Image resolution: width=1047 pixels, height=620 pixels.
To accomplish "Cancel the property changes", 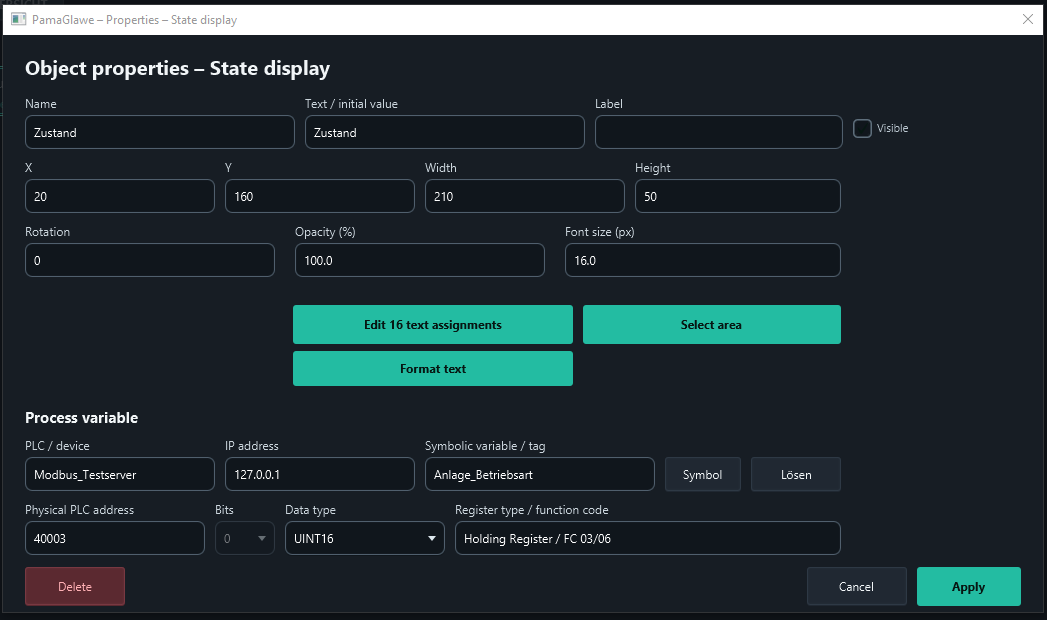I will pos(856,587).
